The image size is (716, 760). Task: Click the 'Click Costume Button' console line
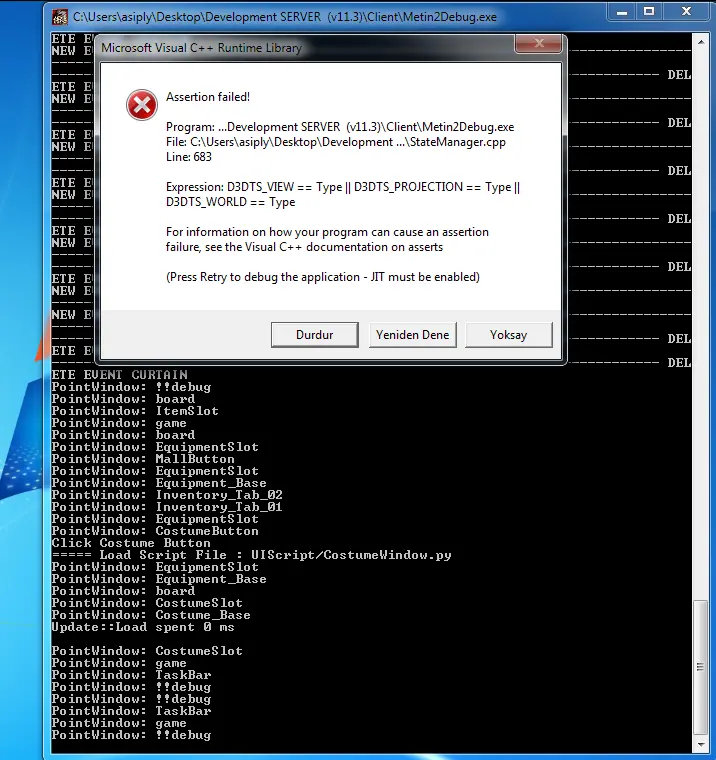pyautogui.click(x=131, y=543)
